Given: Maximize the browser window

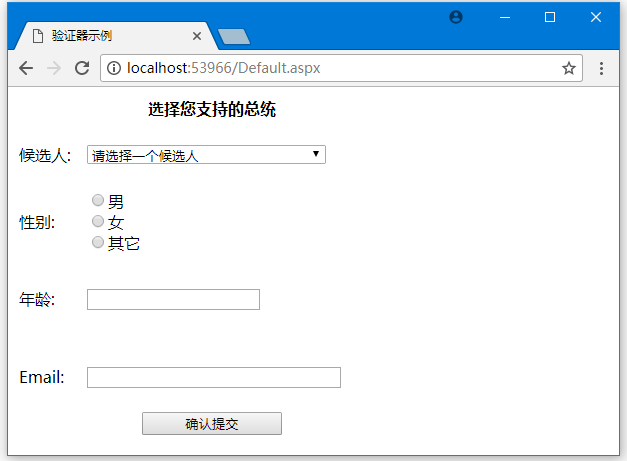Looking at the screenshot, I should click(x=549, y=17).
